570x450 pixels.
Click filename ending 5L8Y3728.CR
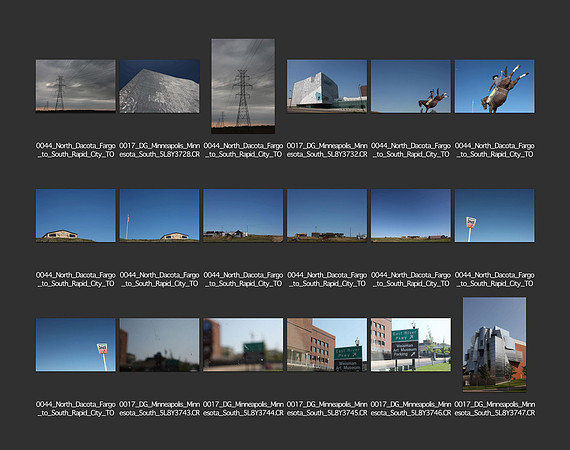pyautogui.click(x=160, y=150)
